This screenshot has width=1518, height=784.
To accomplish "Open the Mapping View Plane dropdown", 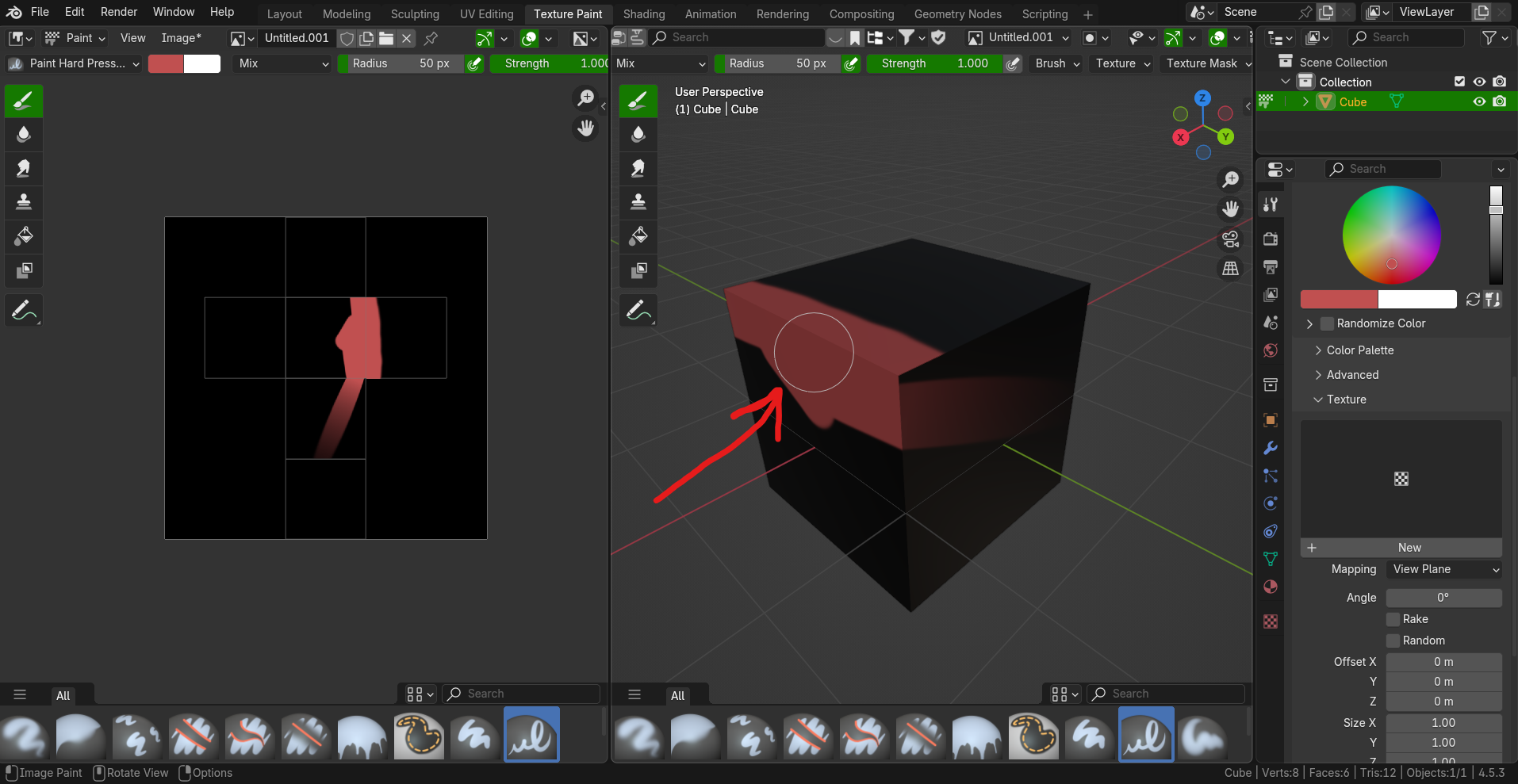I will (x=1444, y=569).
